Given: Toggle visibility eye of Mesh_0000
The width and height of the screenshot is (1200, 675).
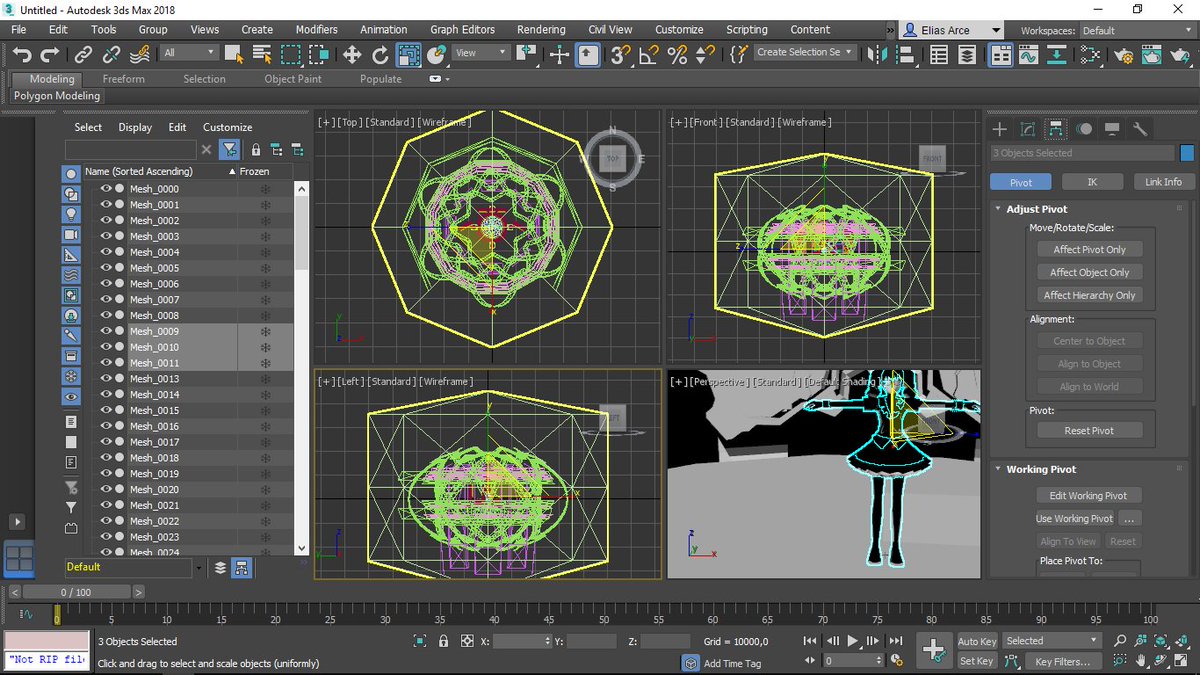Looking at the screenshot, I should pyautogui.click(x=106, y=189).
